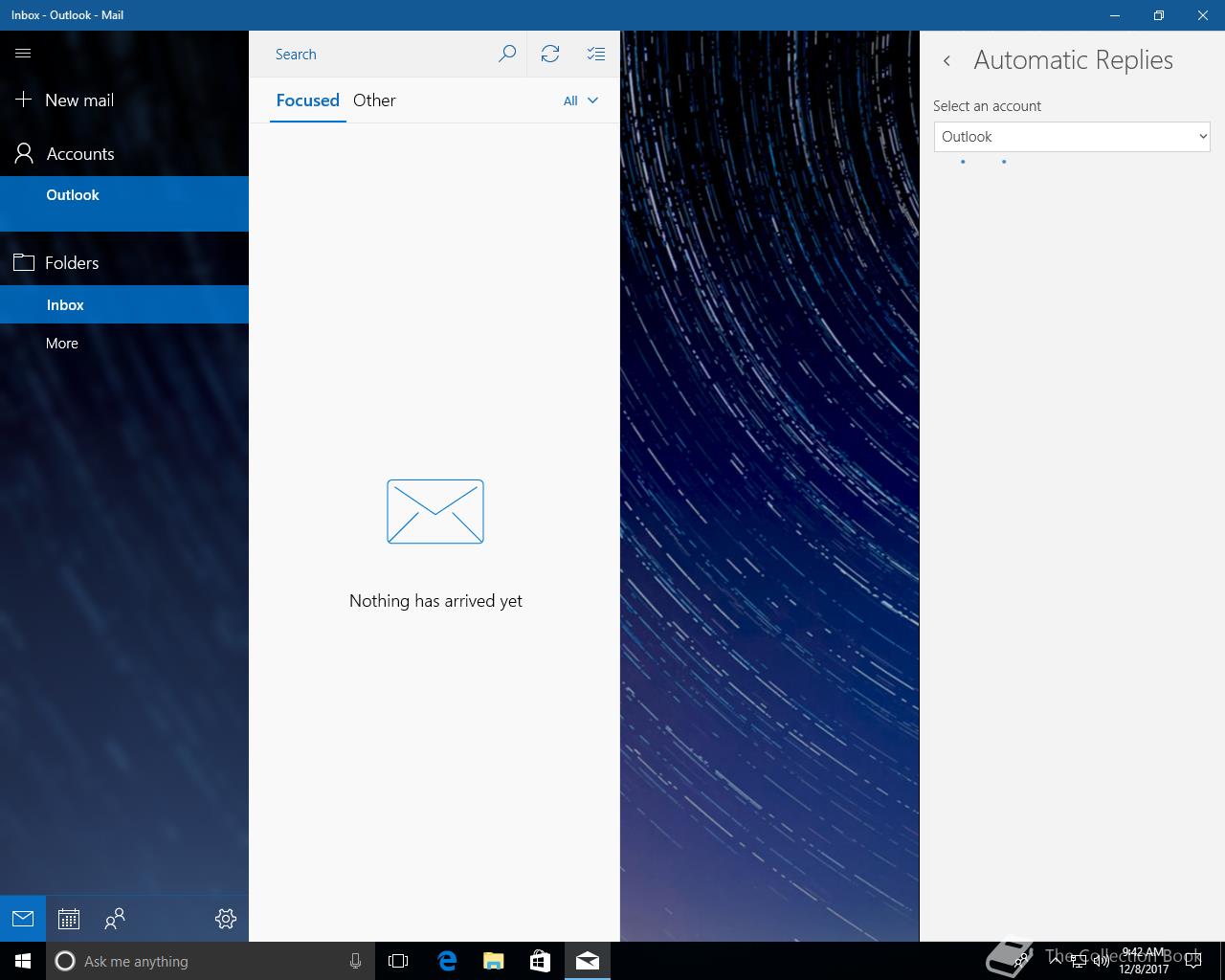
Task: Open the People app icon
Action: pyautogui.click(x=115, y=919)
